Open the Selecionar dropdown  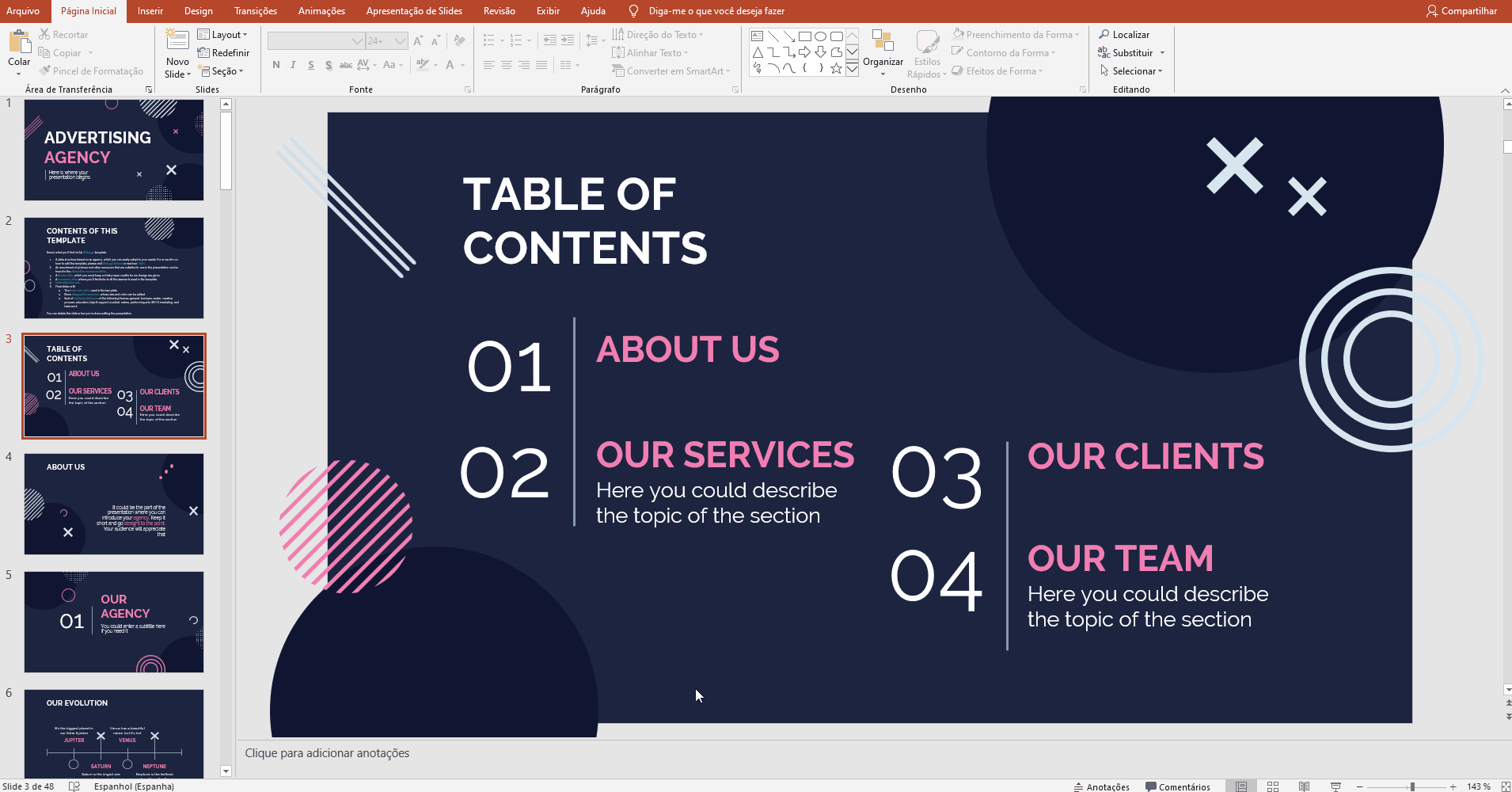coord(1130,71)
